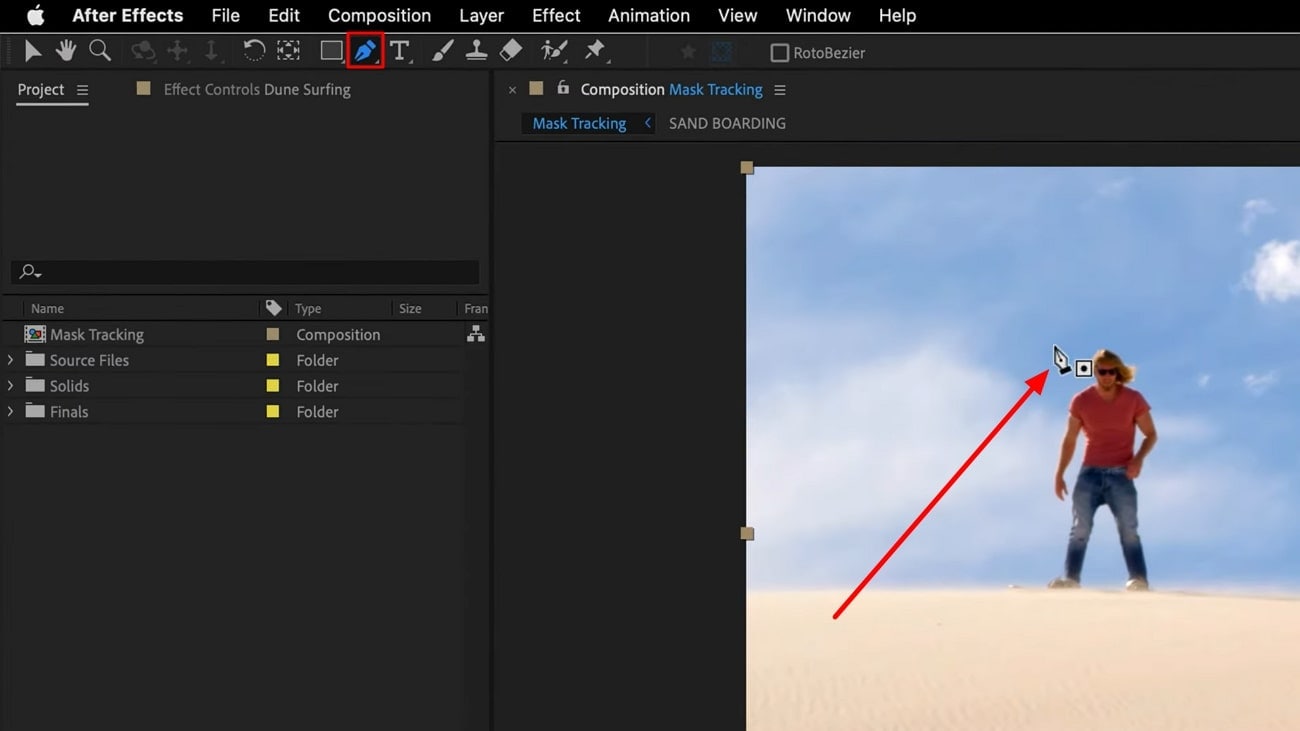This screenshot has height=731, width=1300.
Task: Click the composition flowchart icon in Mask Tracking row
Action: [x=476, y=335]
